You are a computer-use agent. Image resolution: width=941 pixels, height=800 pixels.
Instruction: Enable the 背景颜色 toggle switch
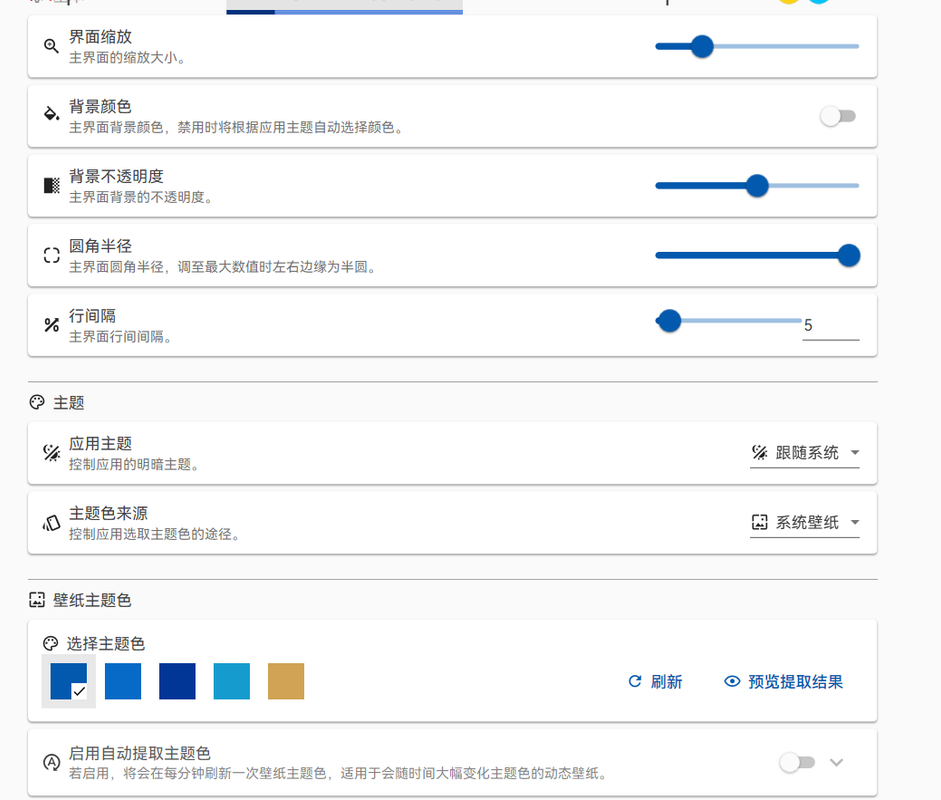coord(838,116)
